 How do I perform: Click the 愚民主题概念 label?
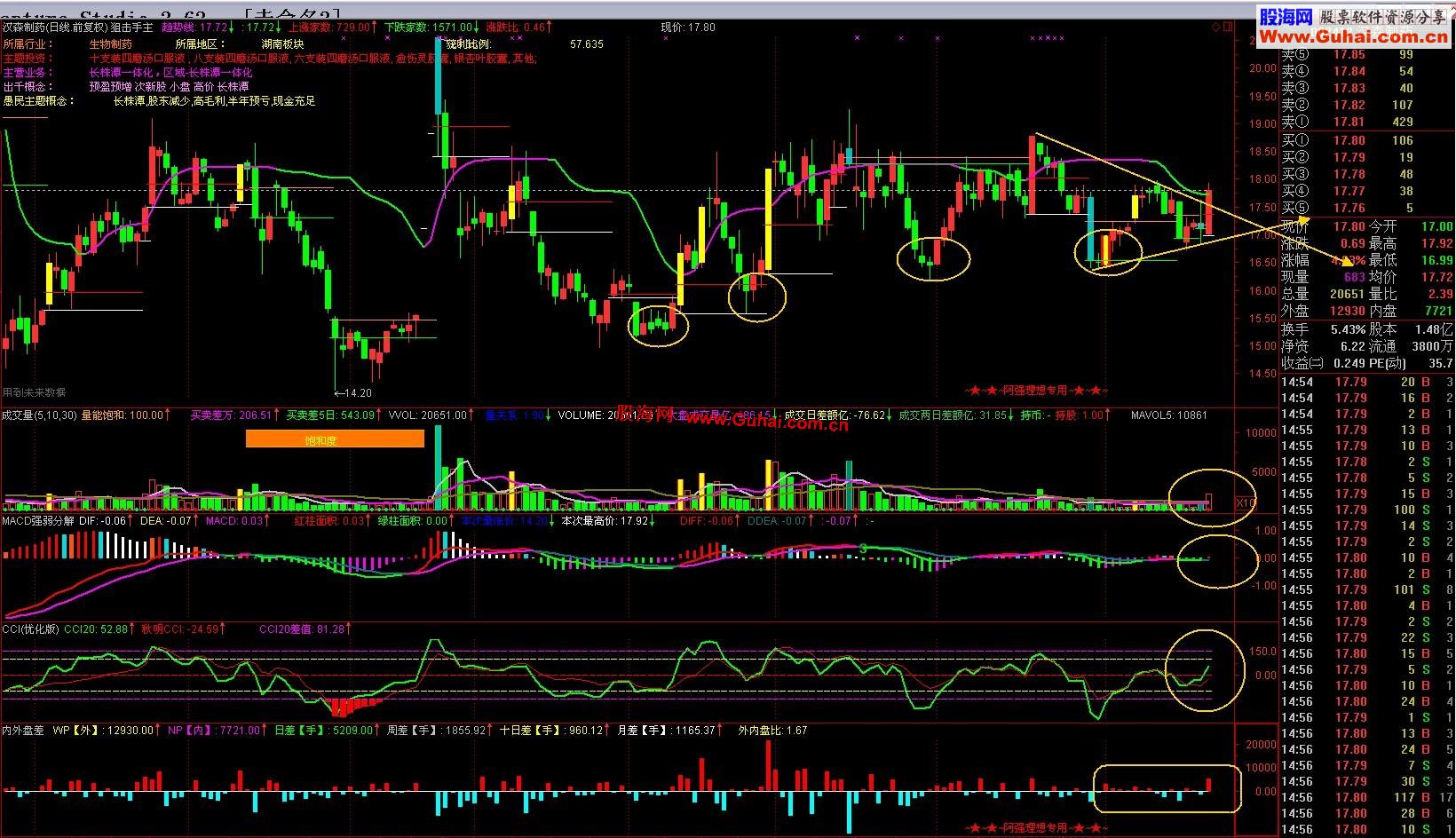click(38, 101)
